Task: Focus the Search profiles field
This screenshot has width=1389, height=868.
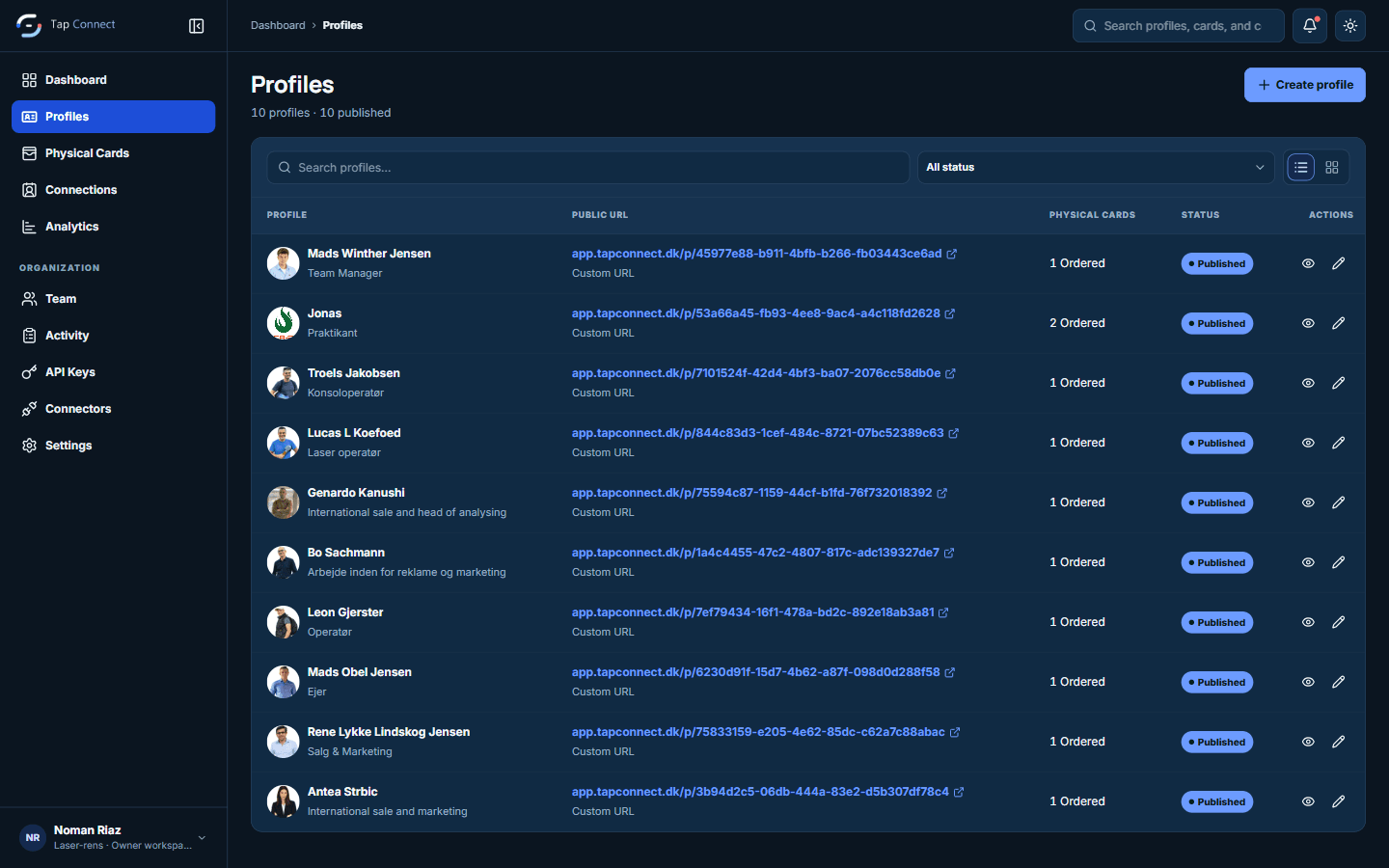Action: 588,168
